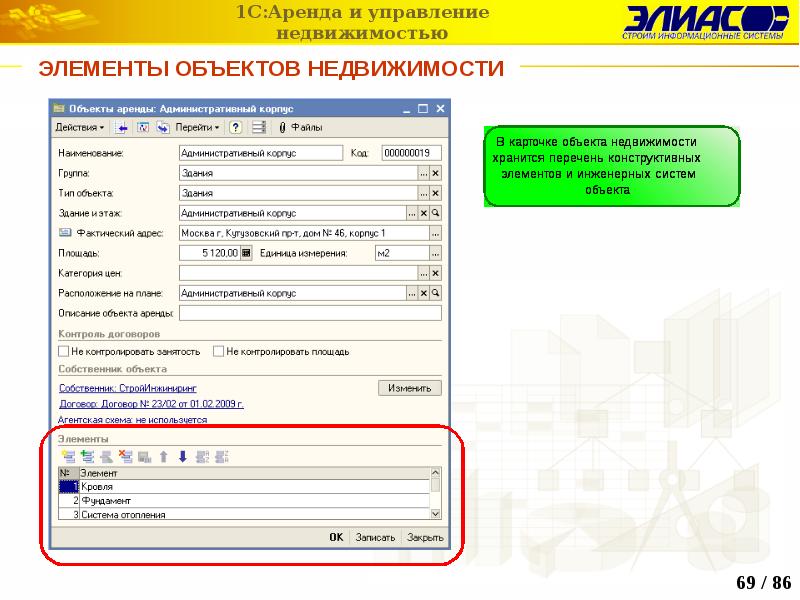Expand Перейти dropdown menu
This screenshot has height=600, width=800.
coord(198,128)
